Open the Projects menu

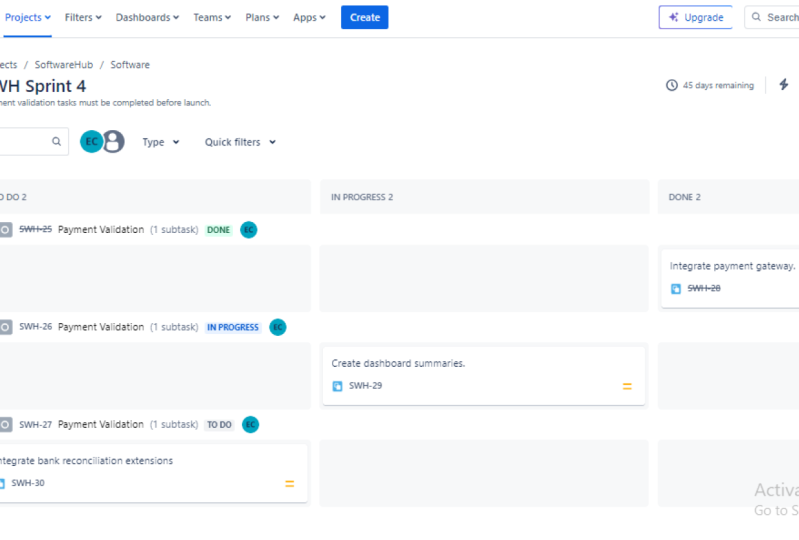tap(28, 17)
